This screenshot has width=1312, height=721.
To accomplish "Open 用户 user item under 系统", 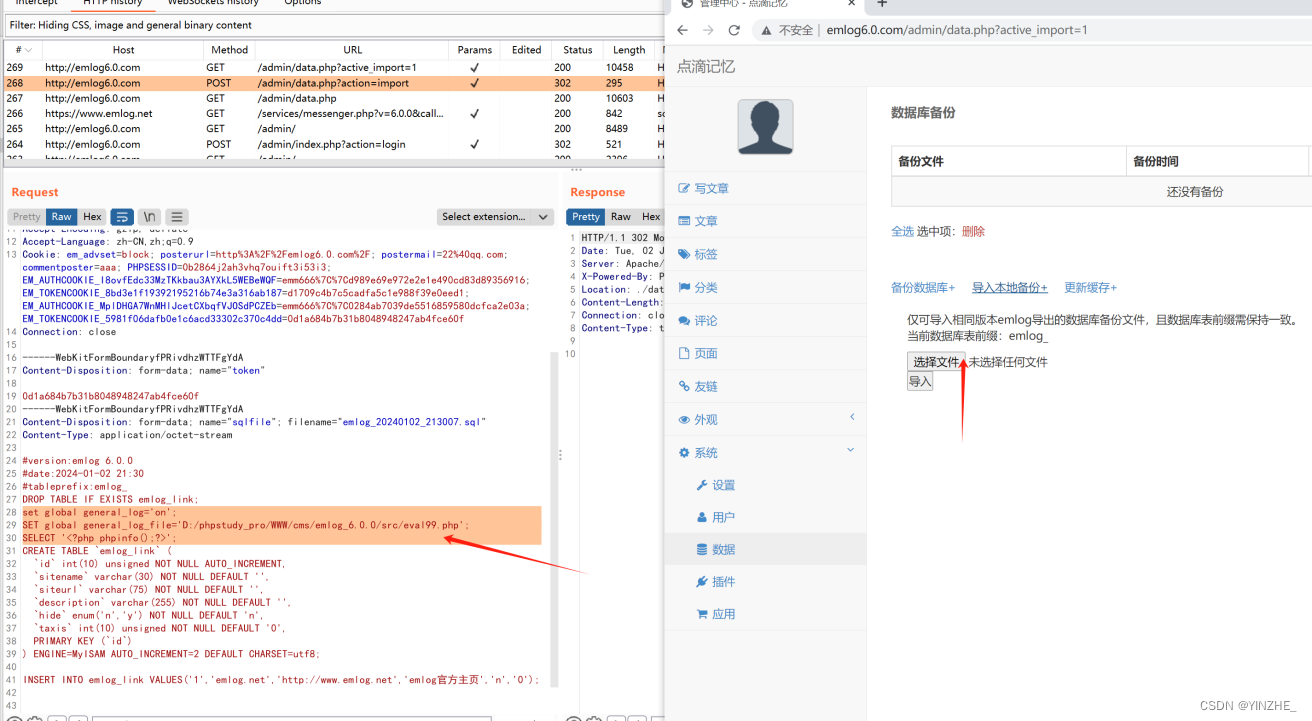I will pos(716,517).
